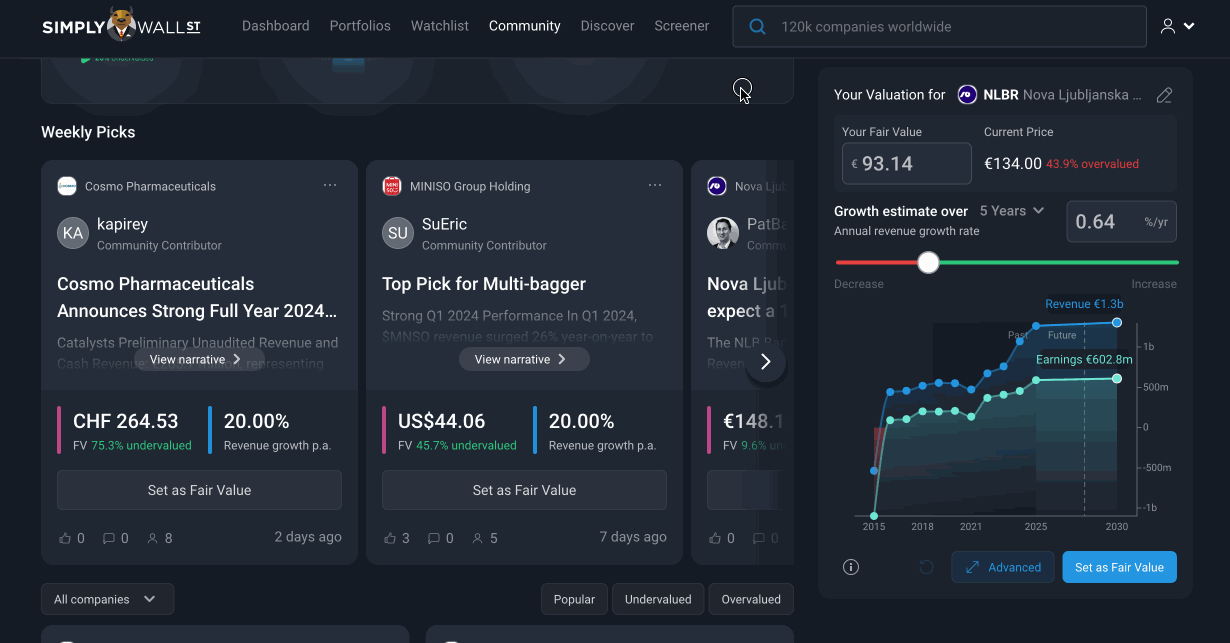
Task: Open Top Pick for Multi-bagger title
Action: coord(484,284)
